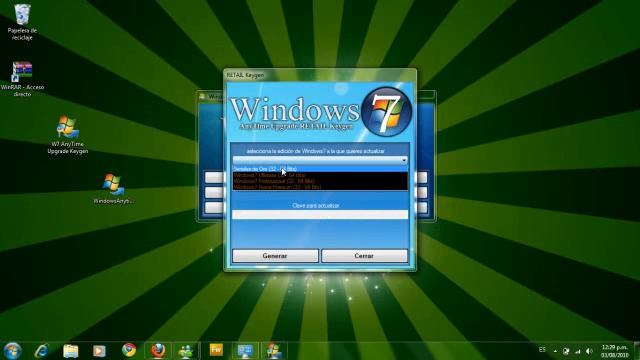Open the ES language indicator

pos(542,350)
